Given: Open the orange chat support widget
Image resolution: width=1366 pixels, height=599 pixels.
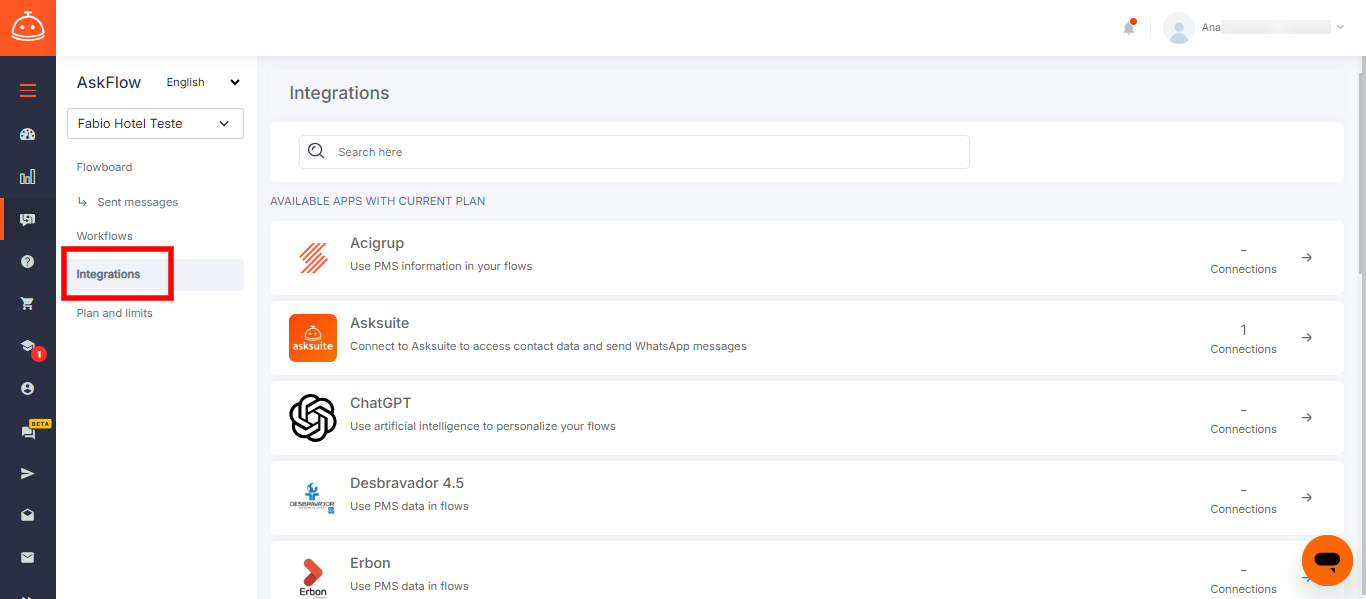Looking at the screenshot, I should coord(1327,560).
